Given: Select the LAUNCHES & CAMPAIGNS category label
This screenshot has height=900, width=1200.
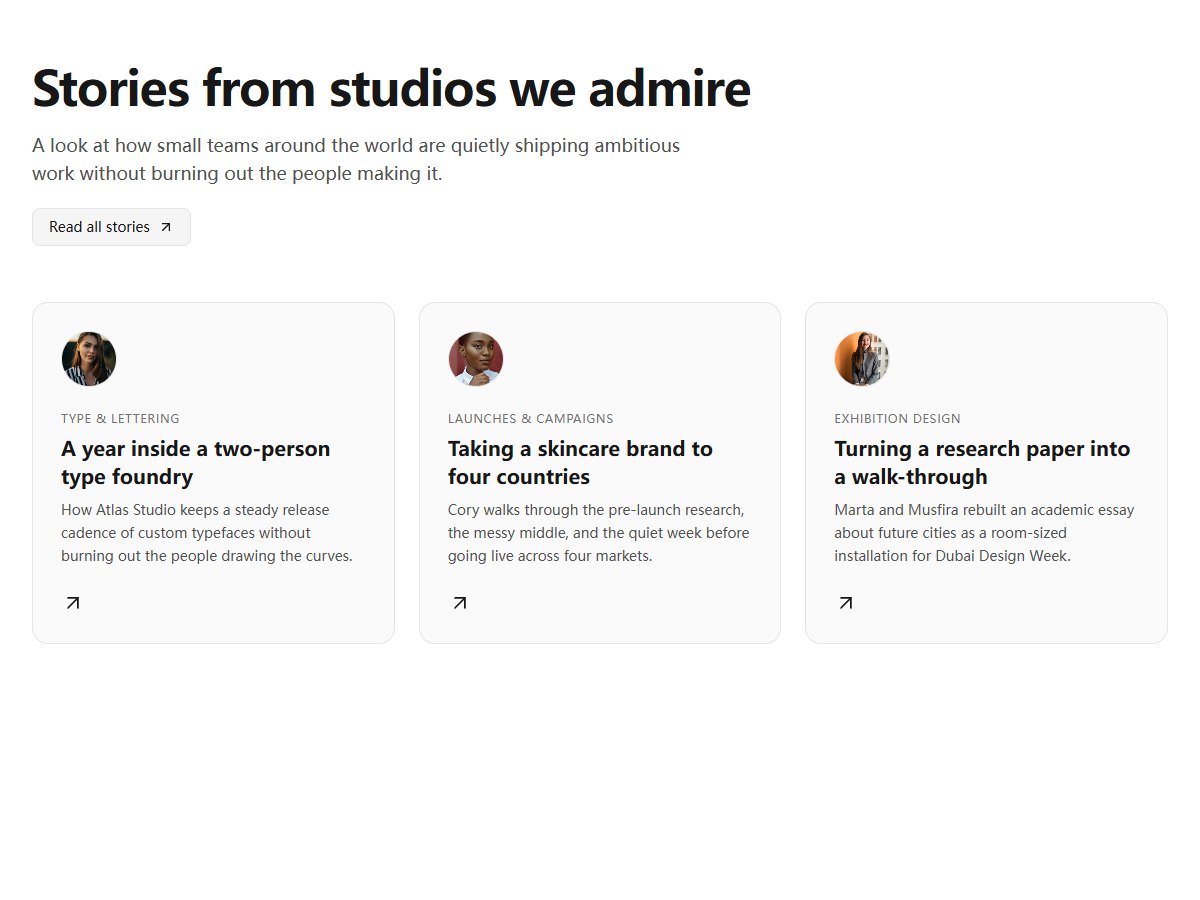Looking at the screenshot, I should (x=531, y=419).
